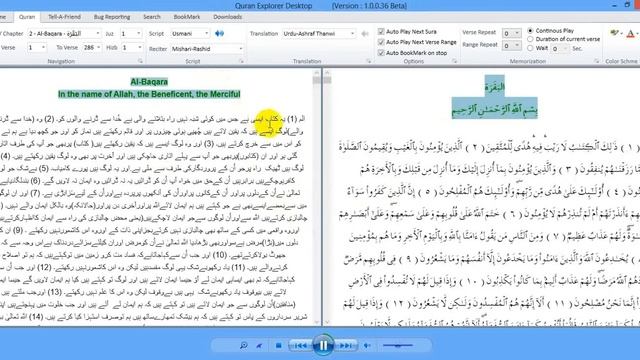Screen dimensions: 640x360
Task: Open the Tell-A-Friend tab
Action: pos(64,17)
